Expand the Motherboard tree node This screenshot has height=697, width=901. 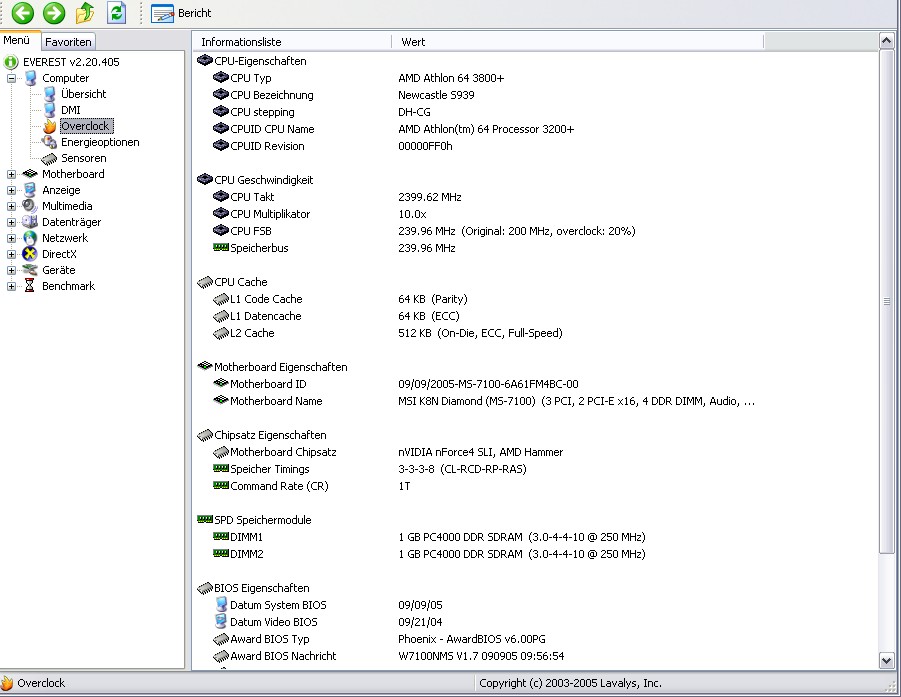(x=11, y=174)
